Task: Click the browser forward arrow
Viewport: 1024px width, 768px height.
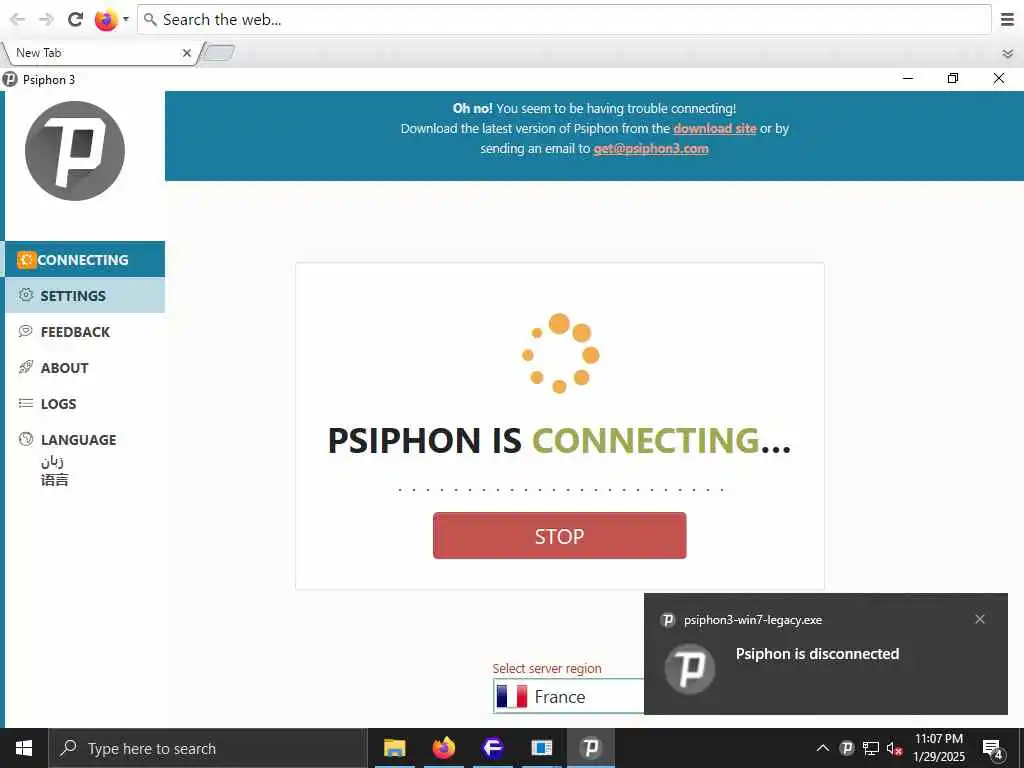Action: pos(46,20)
